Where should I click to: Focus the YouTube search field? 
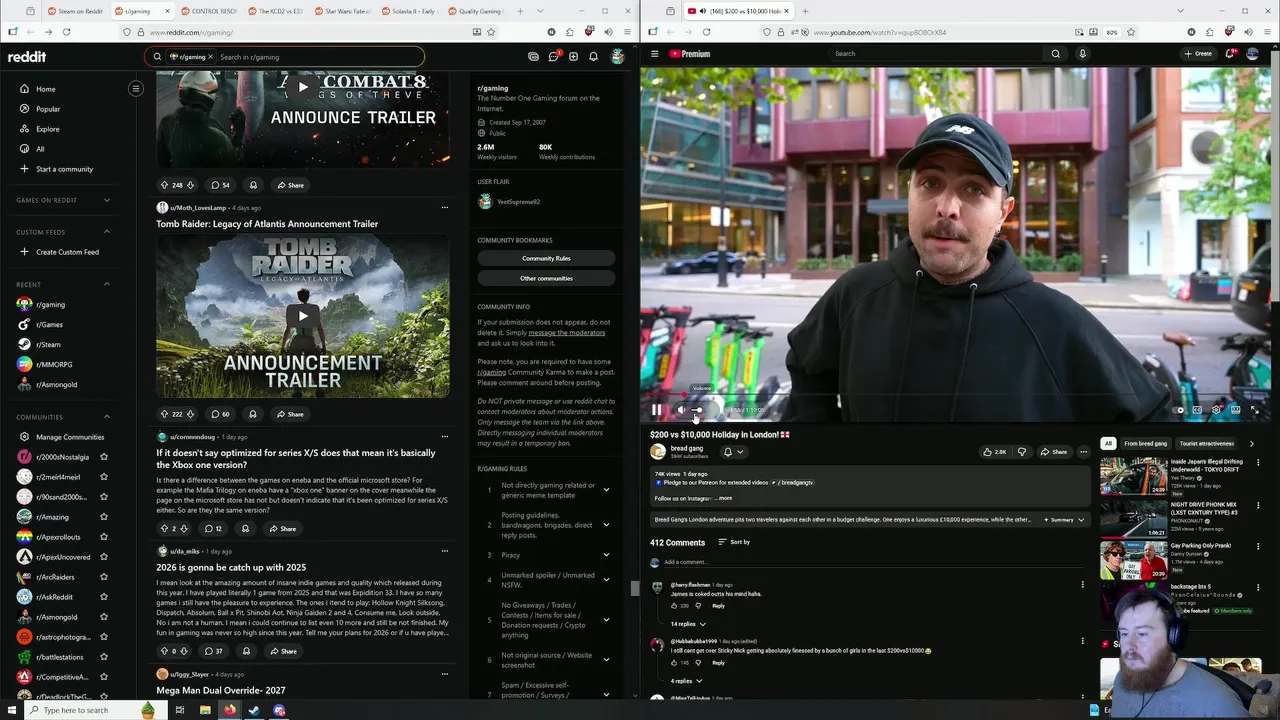tap(935, 54)
